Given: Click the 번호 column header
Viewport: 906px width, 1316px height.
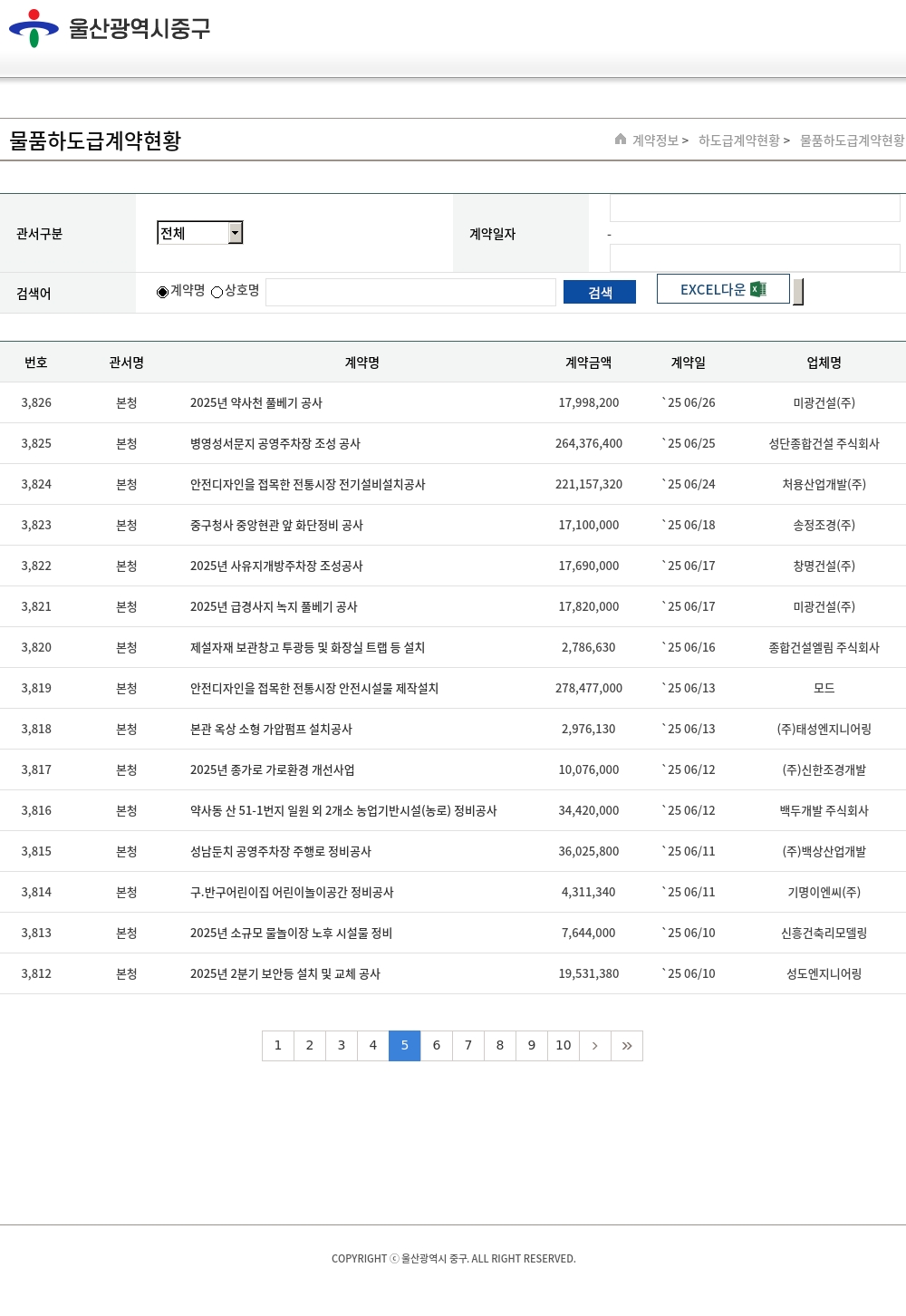Looking at the screenshot, I should 36,363.
